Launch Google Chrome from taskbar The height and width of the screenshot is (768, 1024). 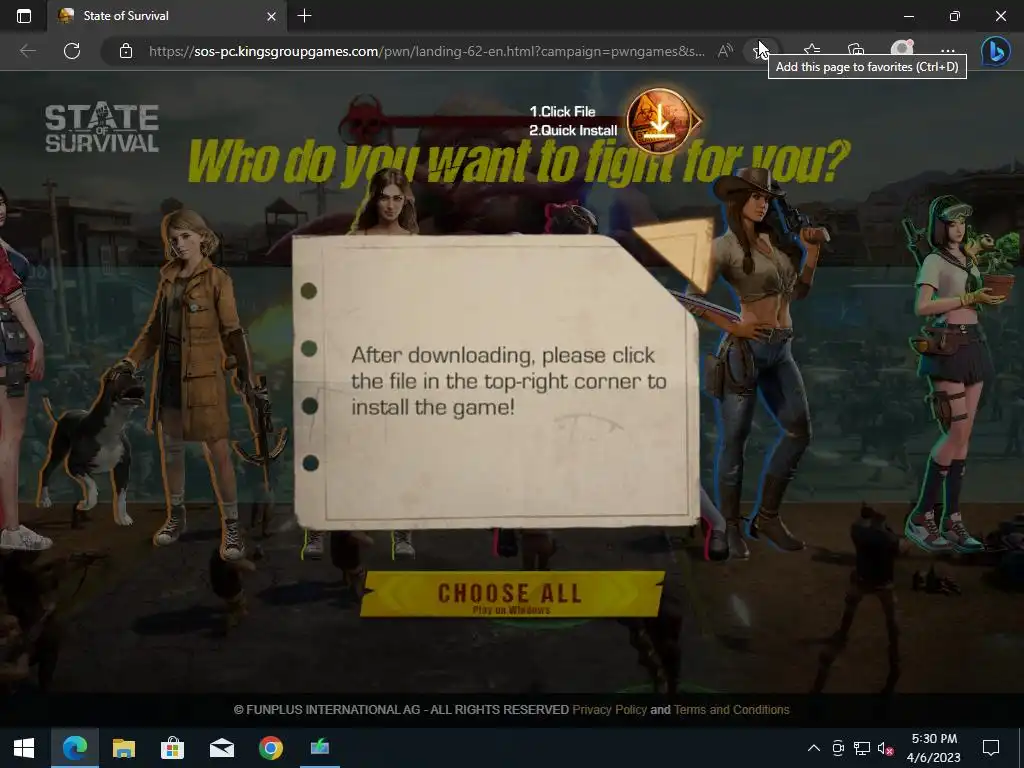[270, 748]
